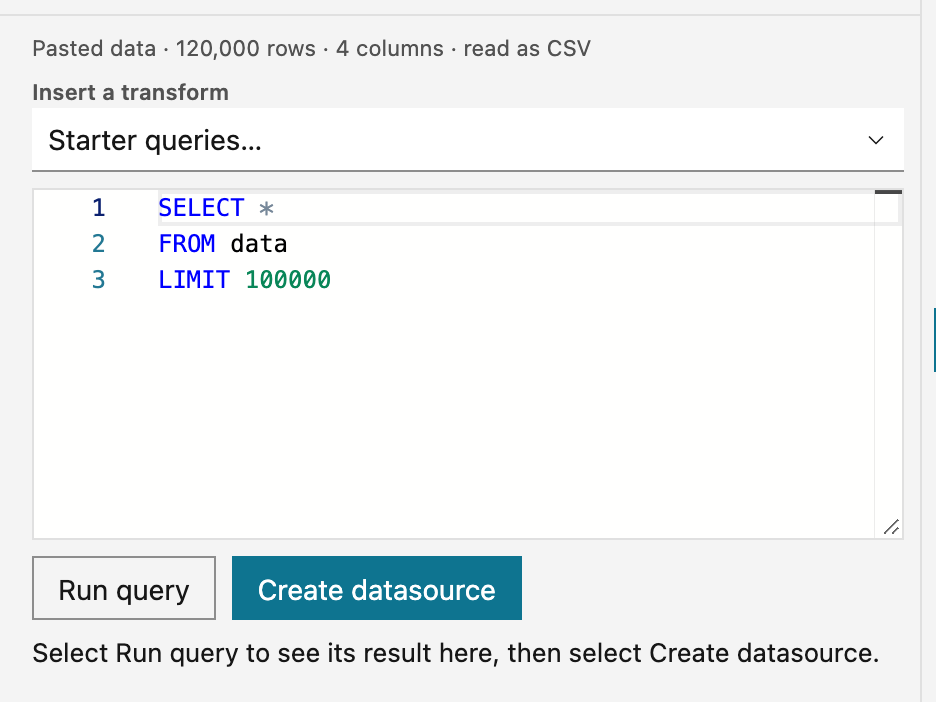Click the SELECT keyword on line 1

[x=201, y=208]
